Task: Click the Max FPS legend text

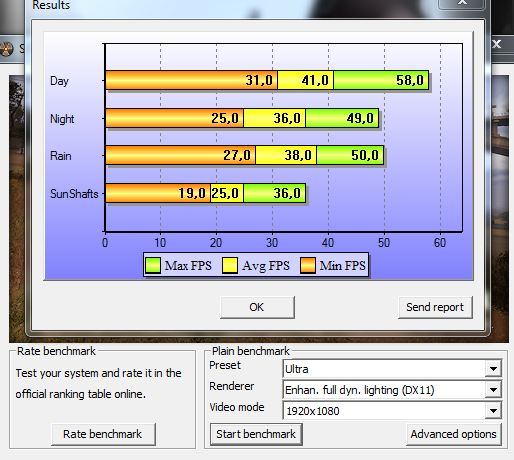Action: [188, 266]
